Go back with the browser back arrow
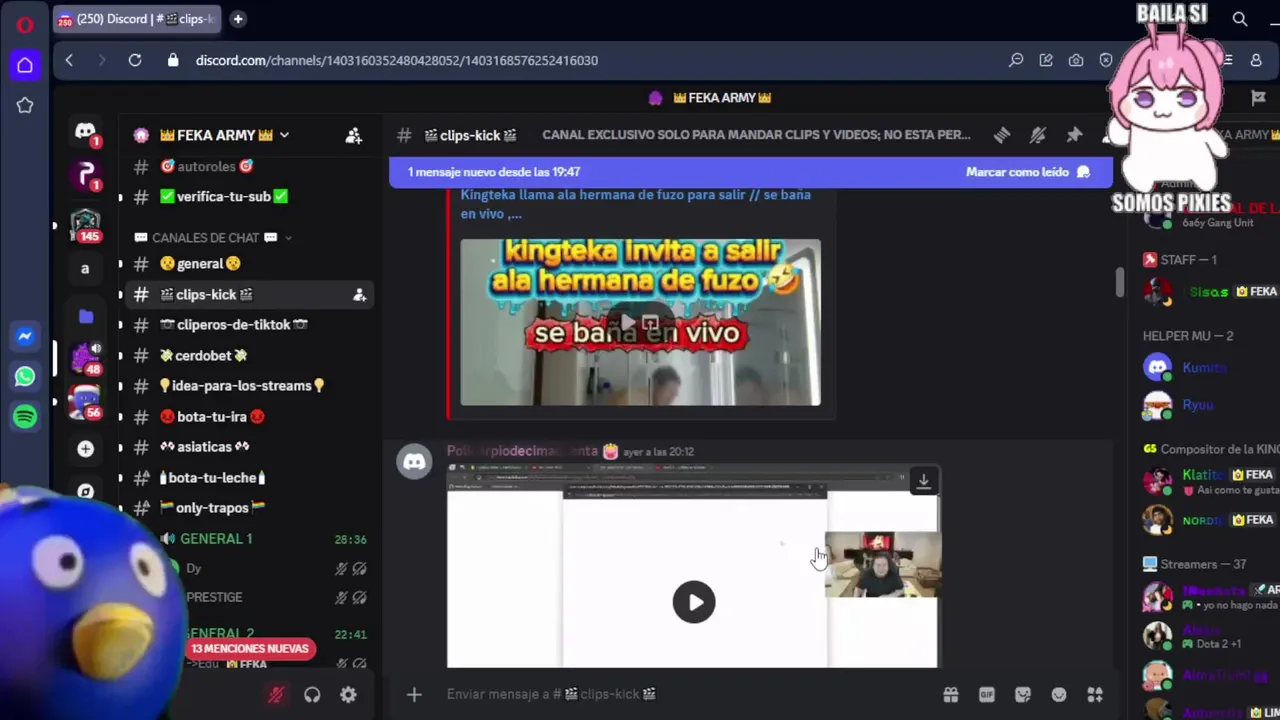Image resolution: width=1280 pixels, height=720 pixels. tap(69, 60)
